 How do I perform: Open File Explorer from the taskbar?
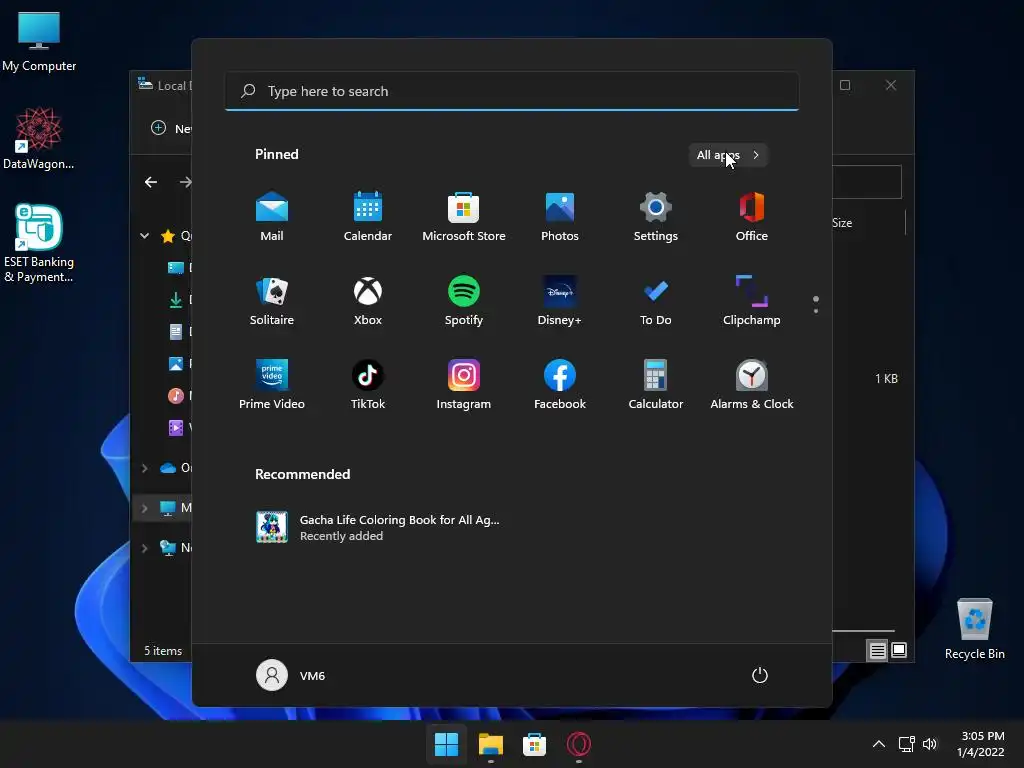[x=490, y=744]
